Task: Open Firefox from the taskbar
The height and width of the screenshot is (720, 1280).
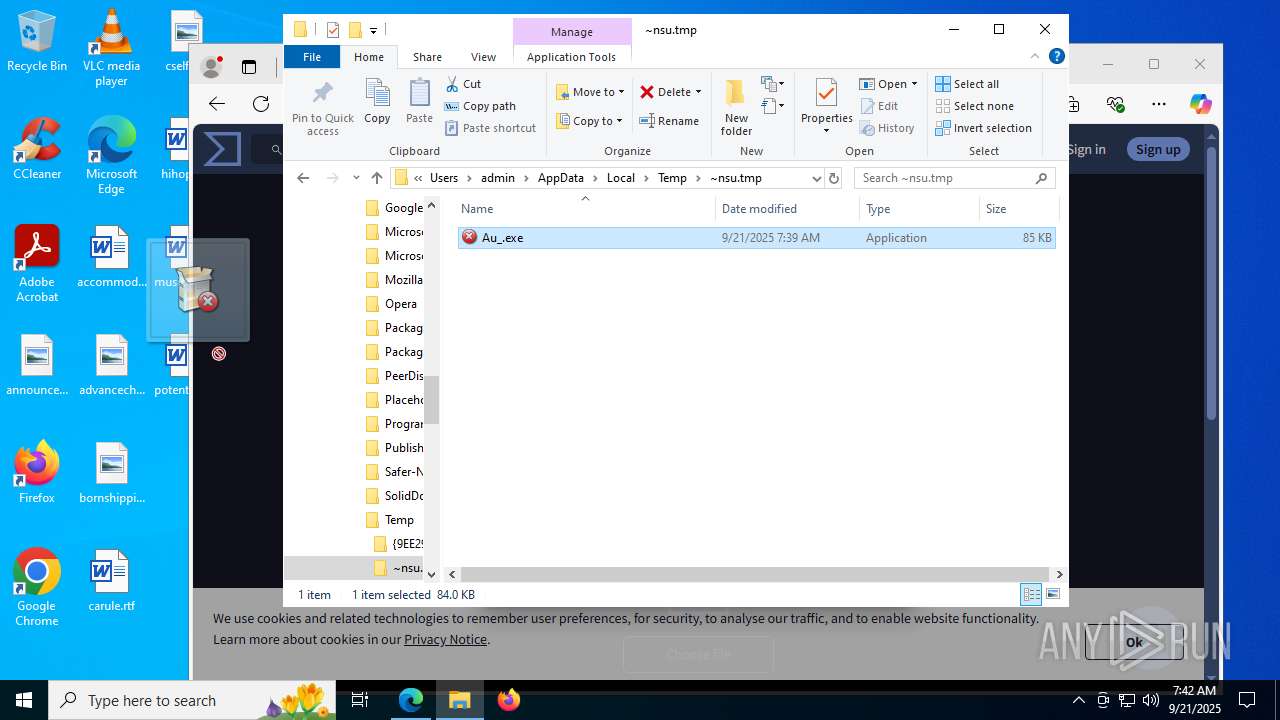Action: [x=508, y=700]
